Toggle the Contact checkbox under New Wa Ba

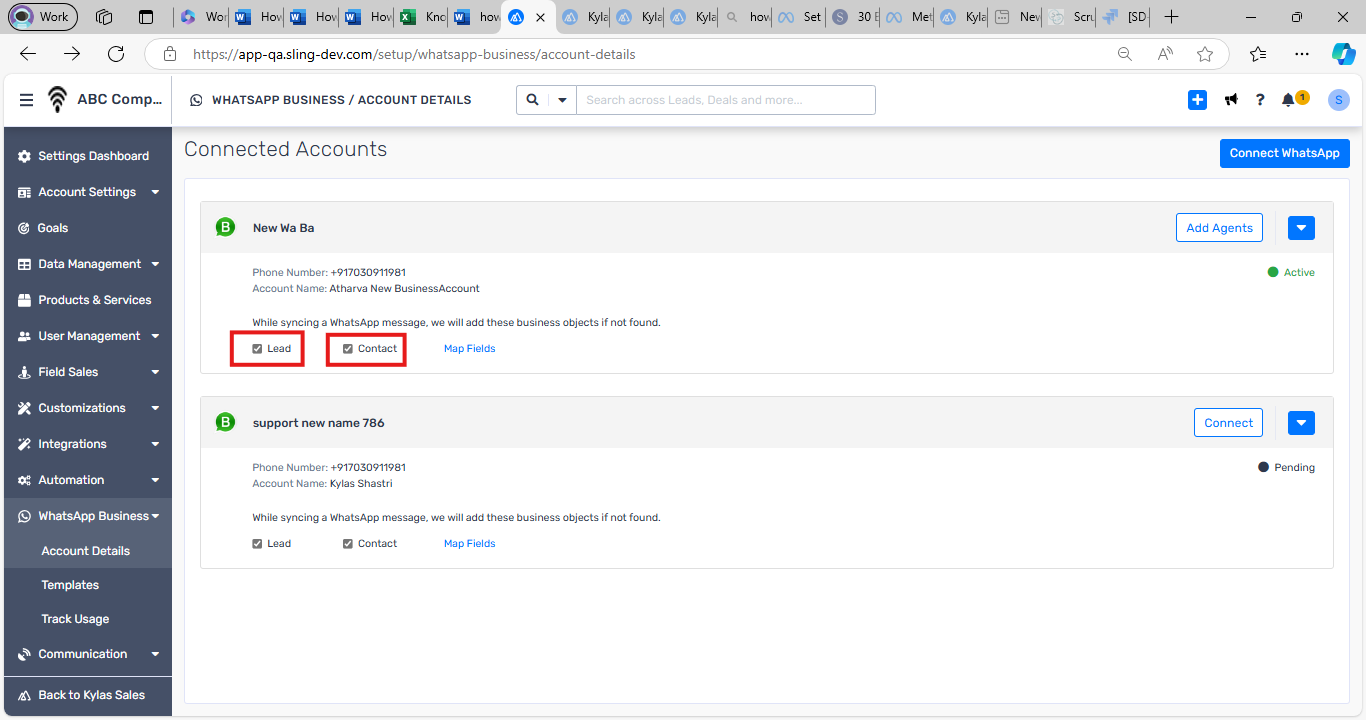tap(348, 349)
